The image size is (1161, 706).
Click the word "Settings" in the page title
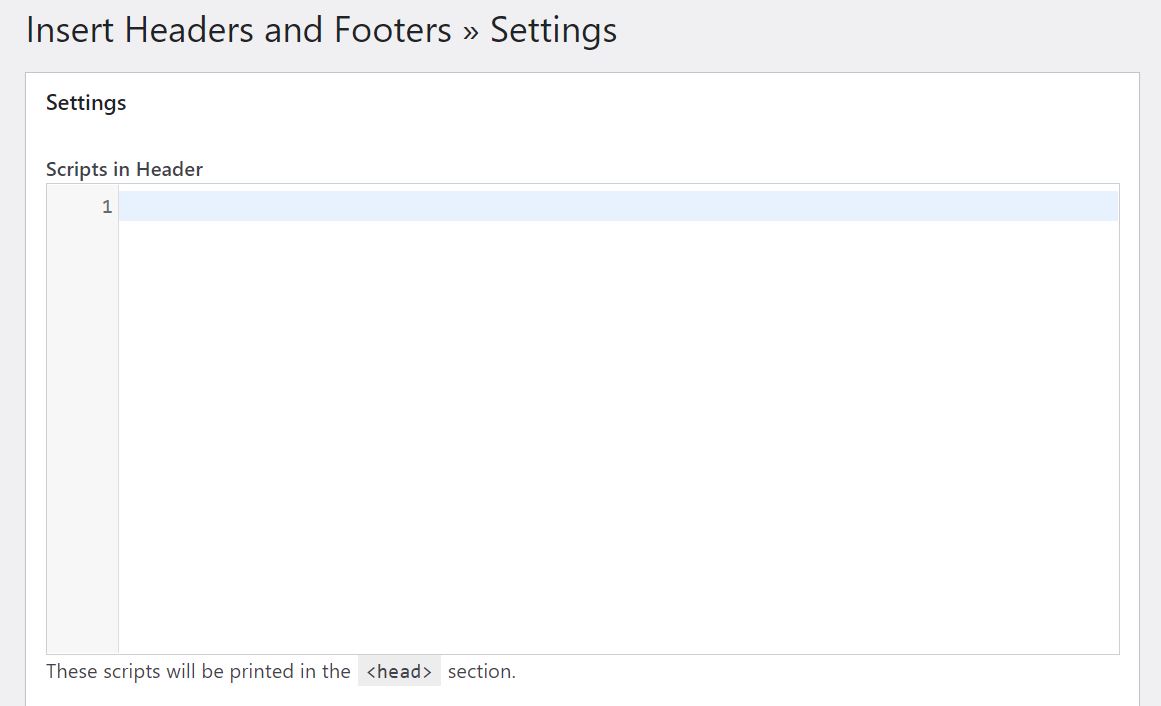553,30
